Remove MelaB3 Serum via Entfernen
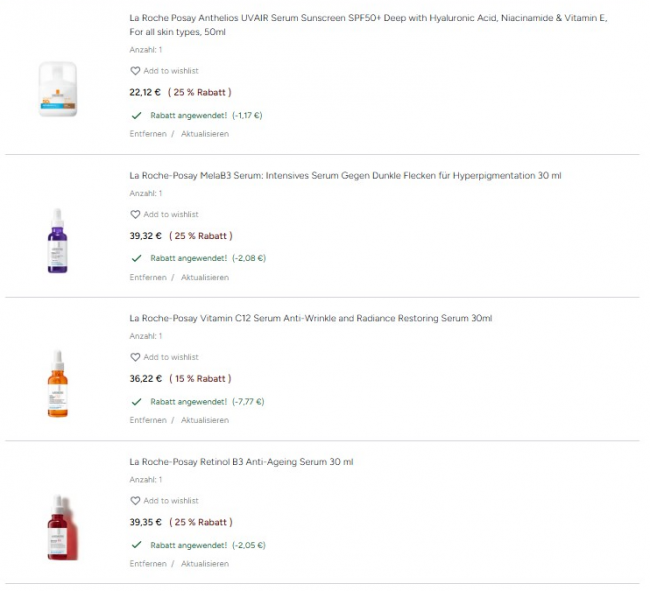Viewport: 650px width, 591px height. pos(148,277)
